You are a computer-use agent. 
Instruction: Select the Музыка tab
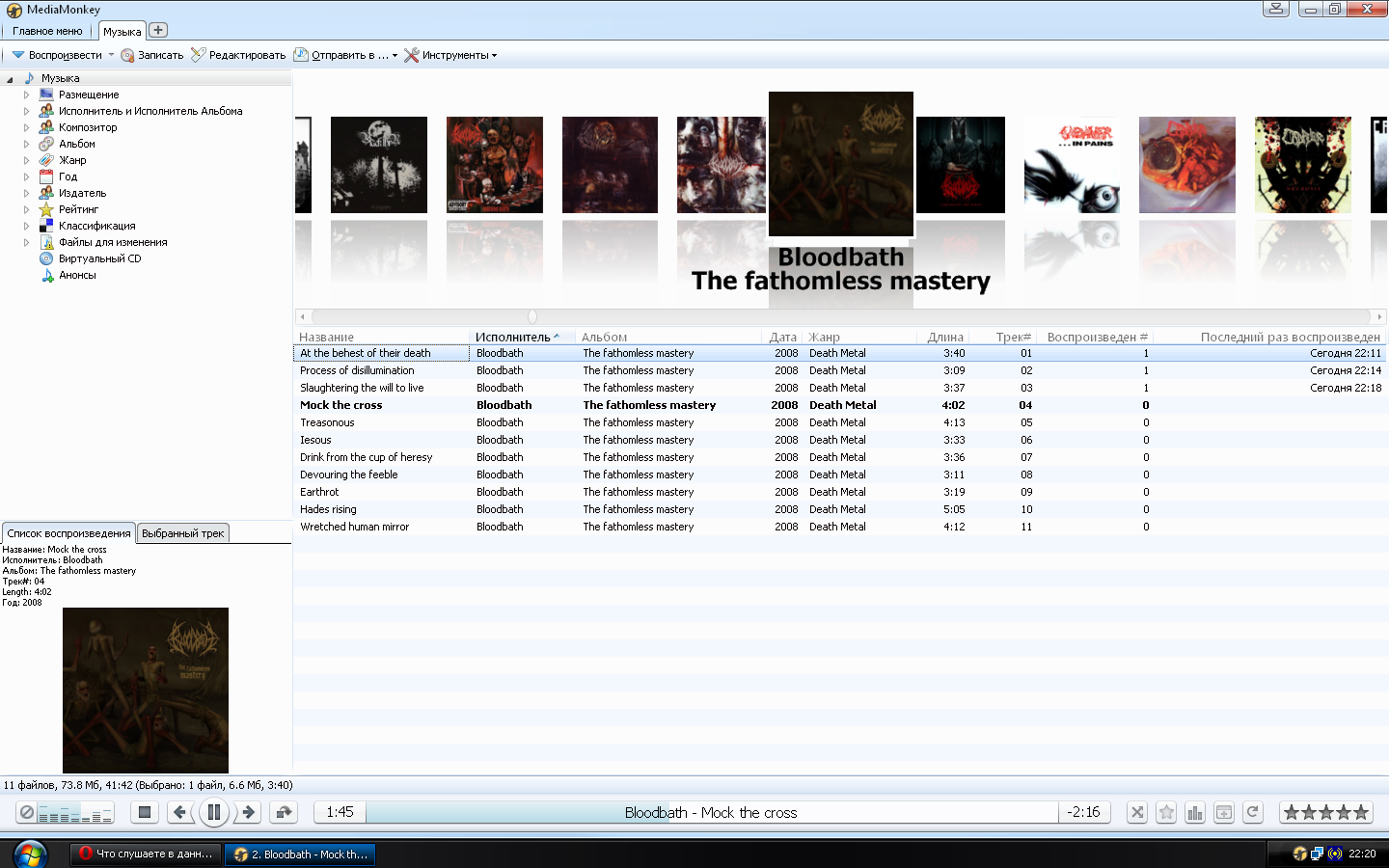coord(122,31)
